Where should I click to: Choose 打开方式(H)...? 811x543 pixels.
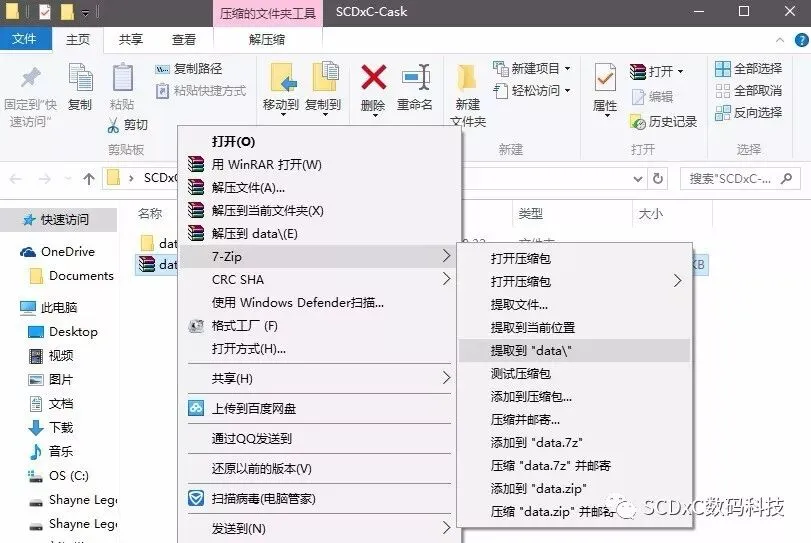click(x=319, y=349)
